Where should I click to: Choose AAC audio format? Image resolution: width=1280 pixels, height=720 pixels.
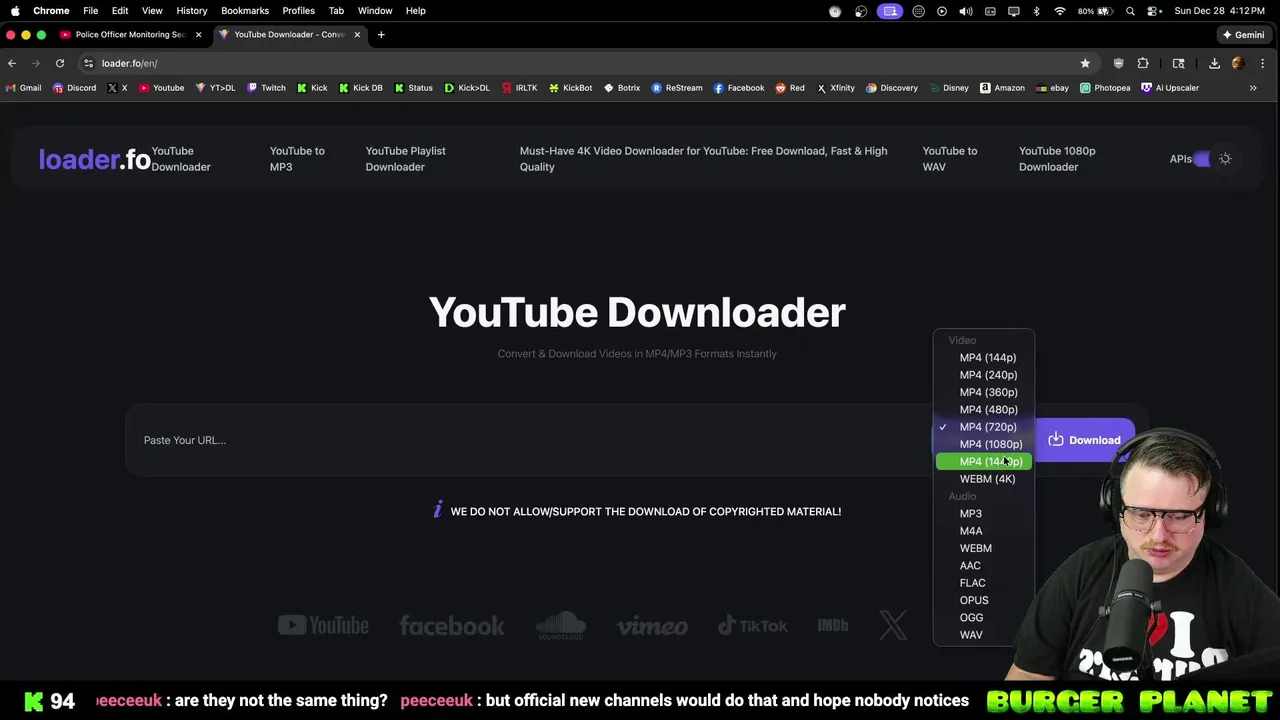983,566
